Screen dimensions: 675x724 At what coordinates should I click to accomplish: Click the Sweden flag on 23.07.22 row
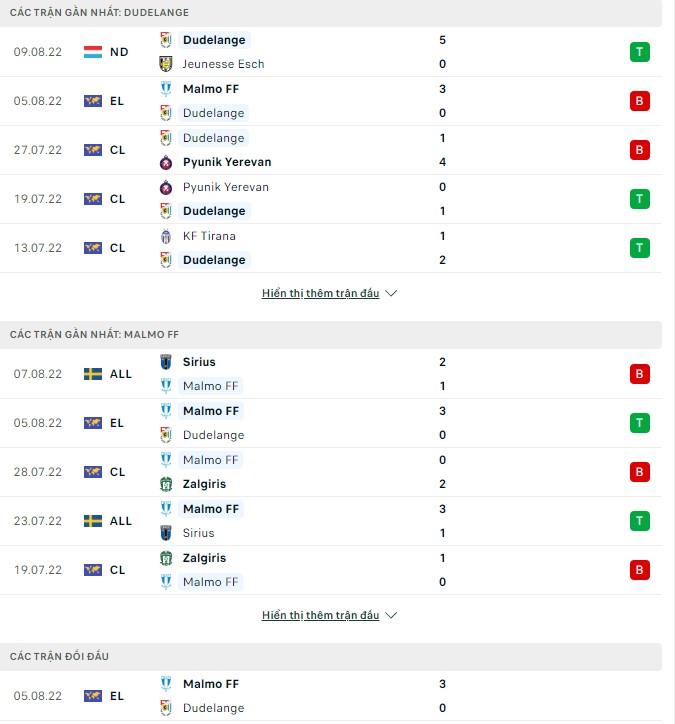93,521
